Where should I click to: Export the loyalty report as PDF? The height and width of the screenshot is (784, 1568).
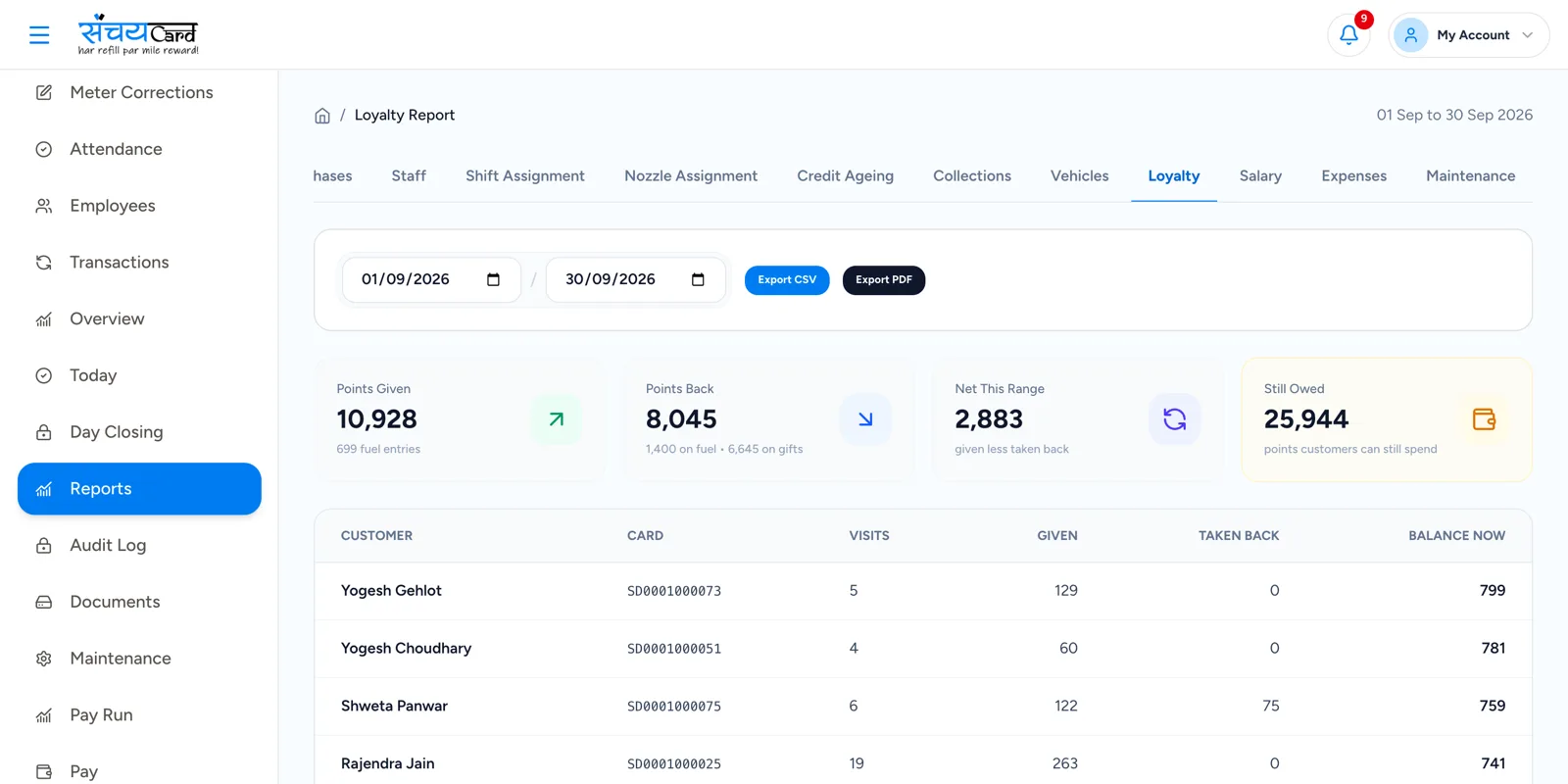[x=884, y=280]
